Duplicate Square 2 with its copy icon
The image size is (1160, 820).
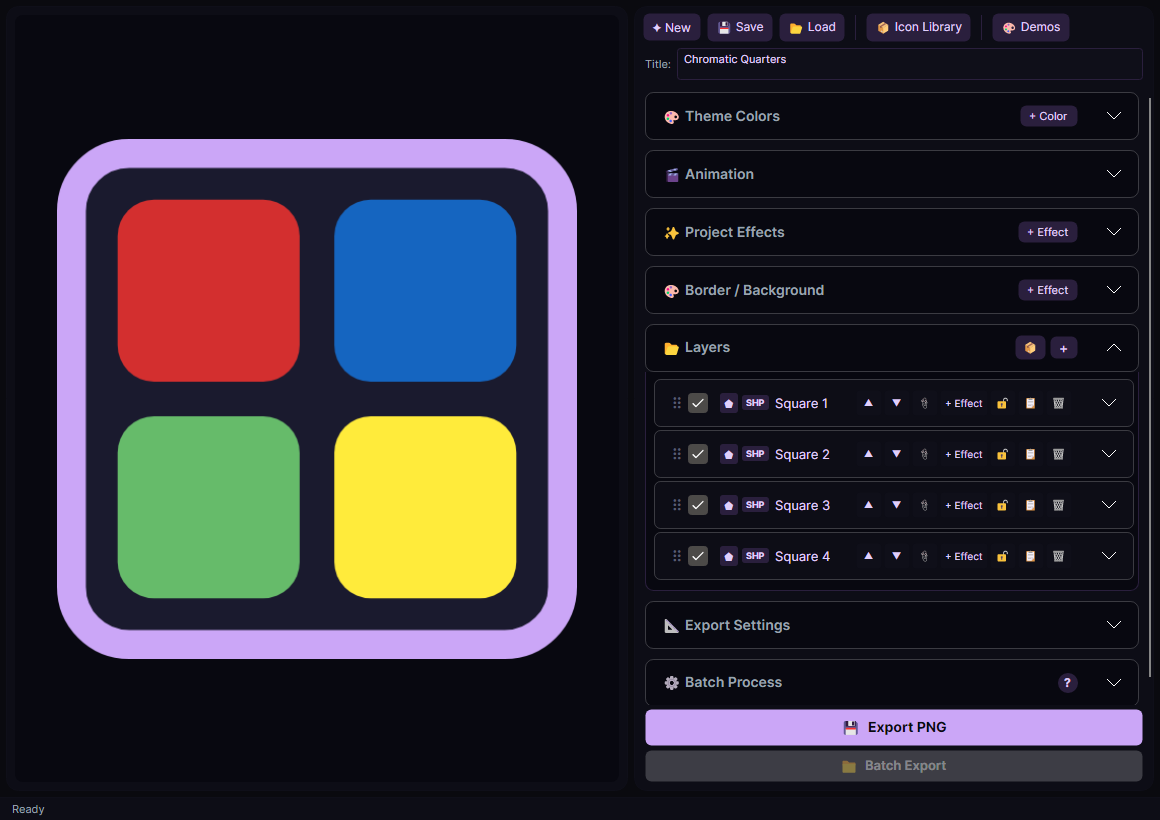click(1030, 454)
